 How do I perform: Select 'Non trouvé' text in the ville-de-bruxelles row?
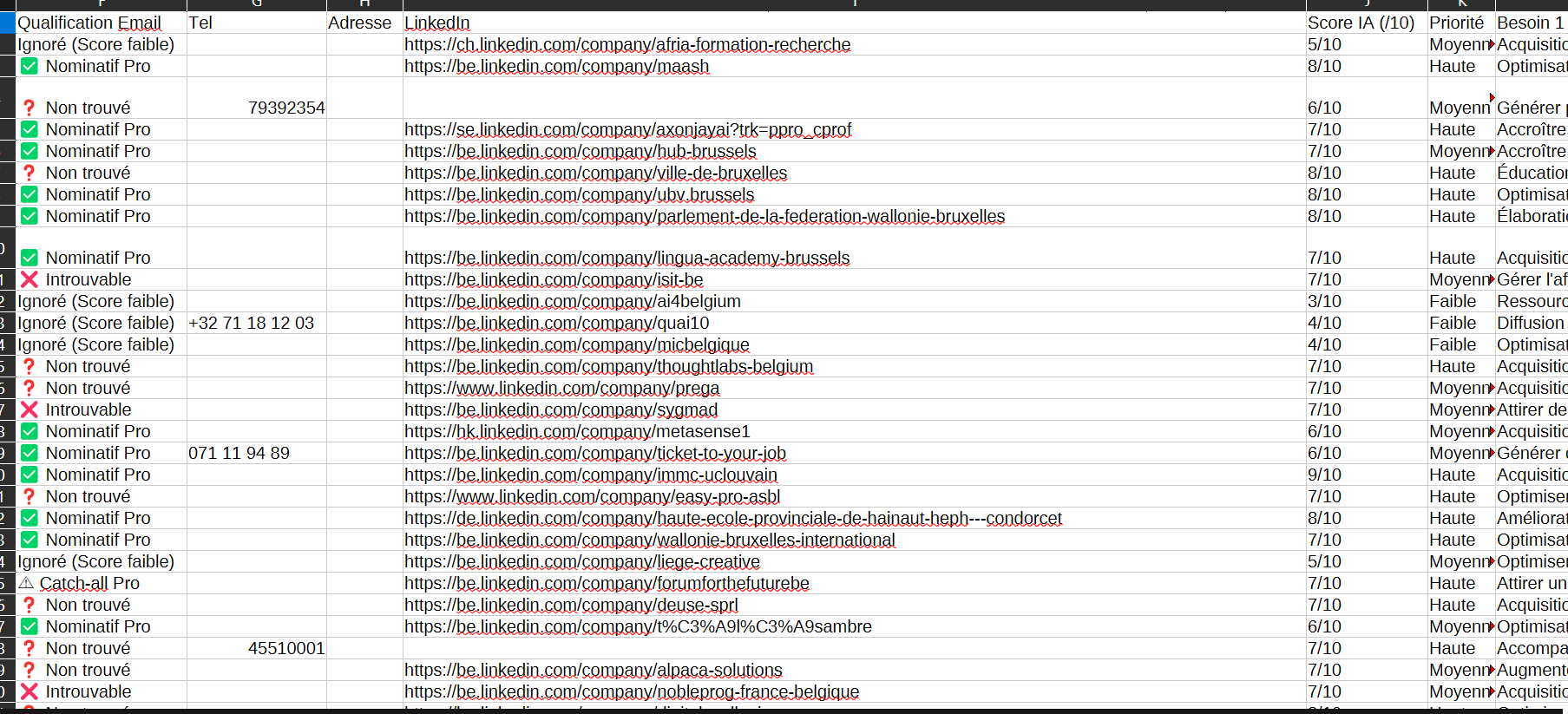point(88,173)
